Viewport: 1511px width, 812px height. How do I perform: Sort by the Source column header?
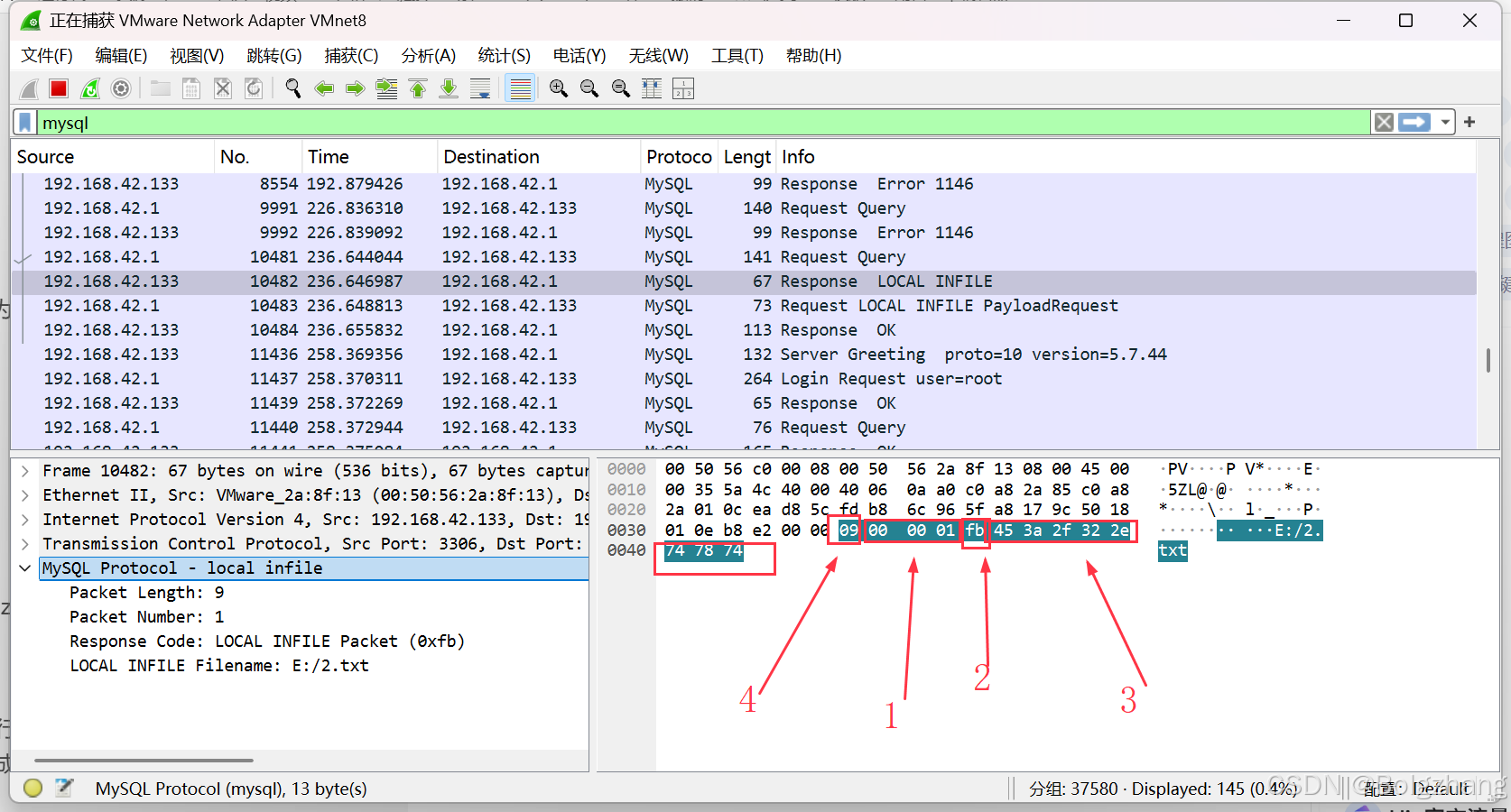113,157
